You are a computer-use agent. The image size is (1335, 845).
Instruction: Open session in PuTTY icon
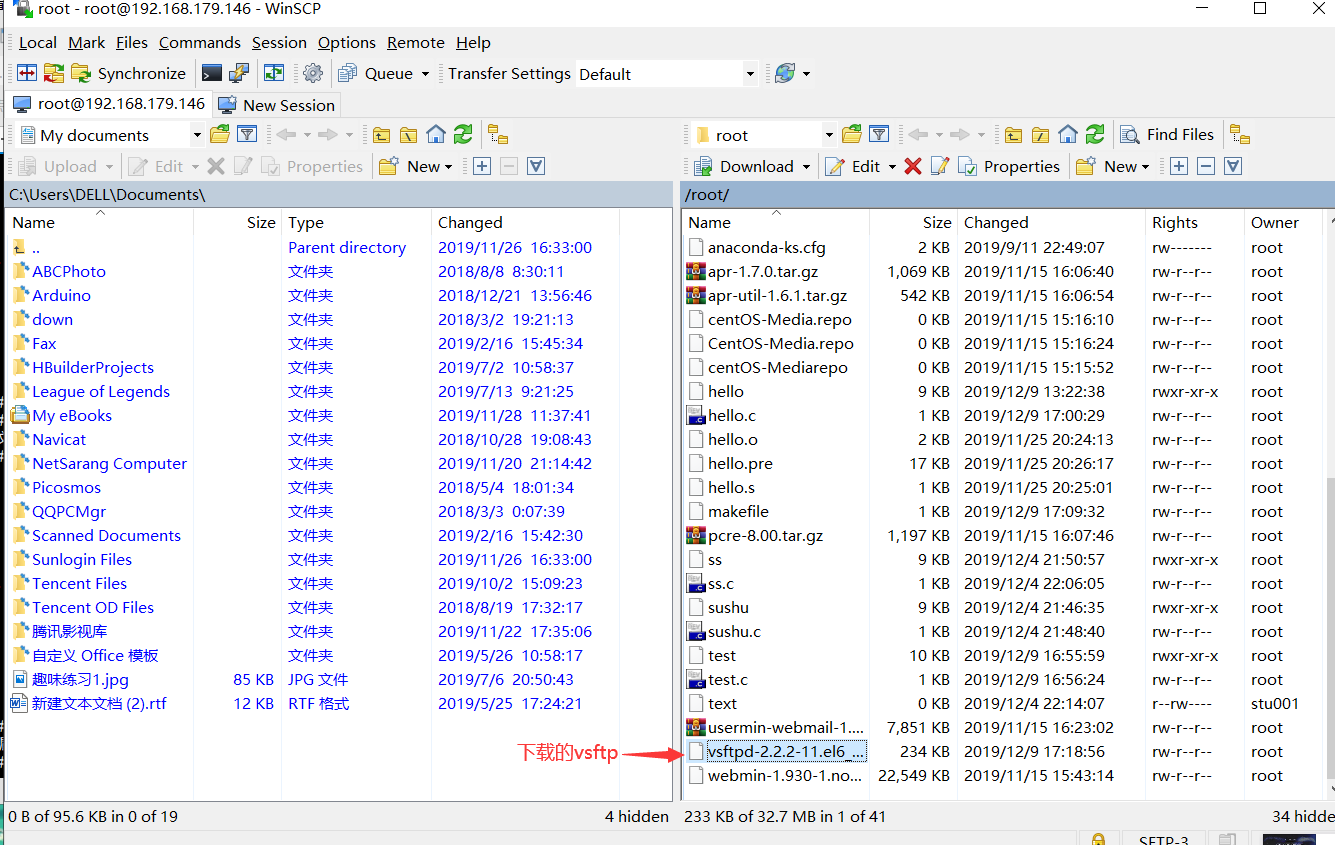pos(238,73)
